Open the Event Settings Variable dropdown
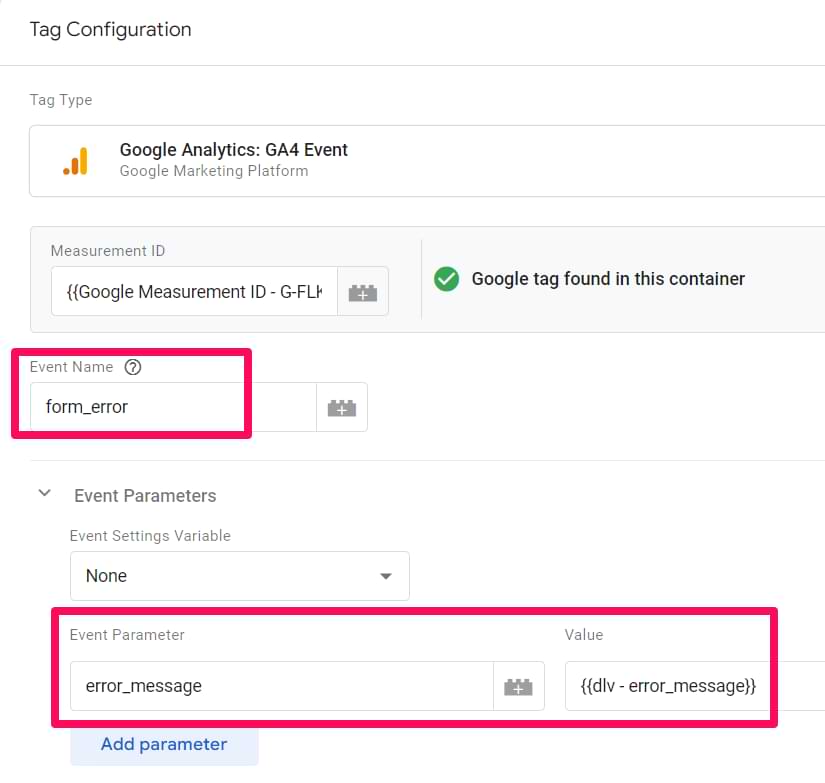Image resolution: width=825 pixels, height=783 pixels. pyautogui.click(x=239, y=576)
